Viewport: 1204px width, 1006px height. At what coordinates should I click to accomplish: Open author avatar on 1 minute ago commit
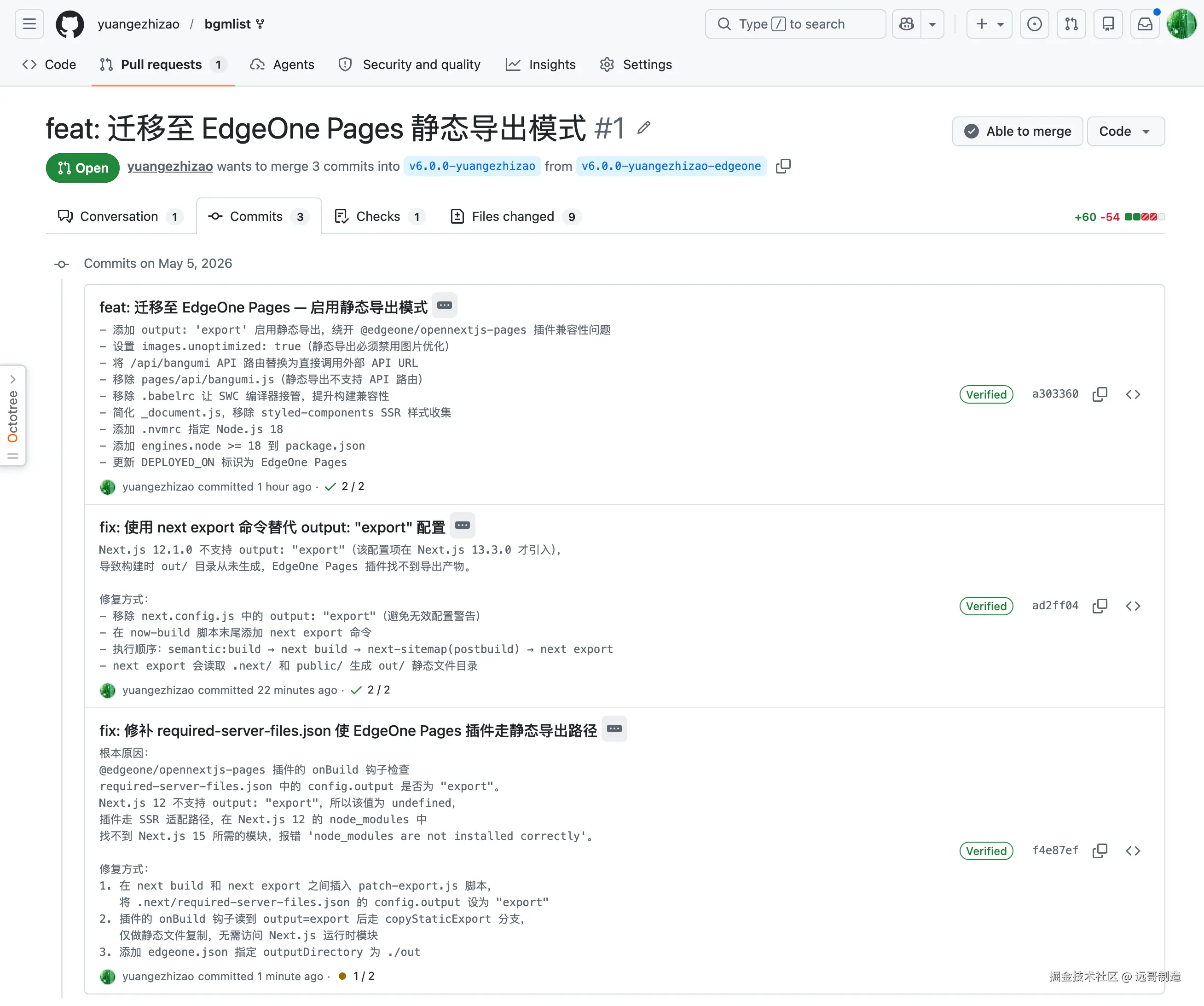tap(107, 976)
